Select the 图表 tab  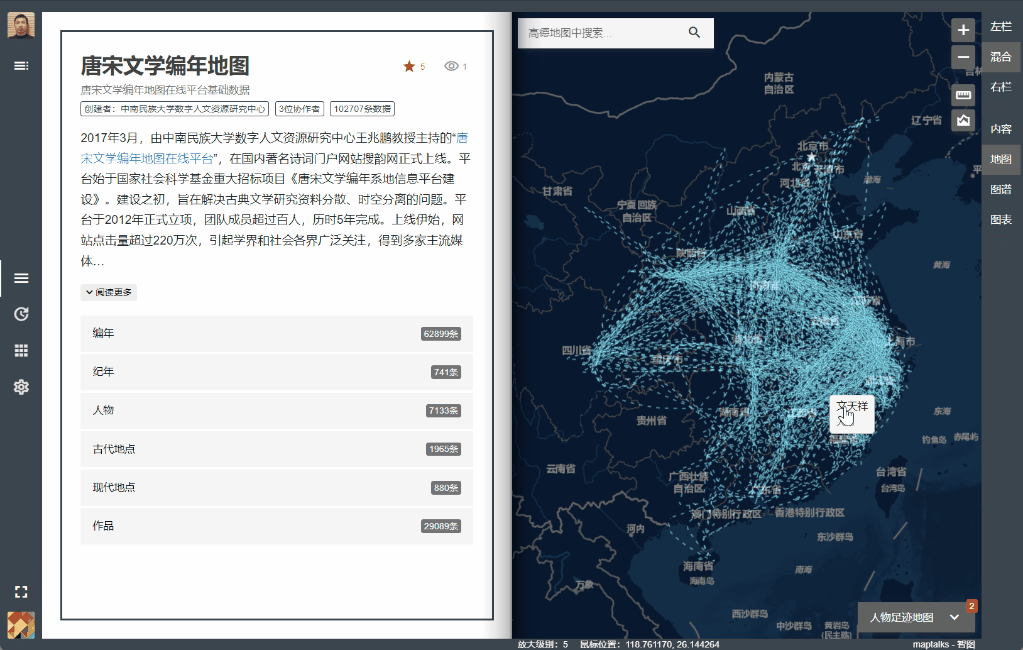coord(1001,219)
